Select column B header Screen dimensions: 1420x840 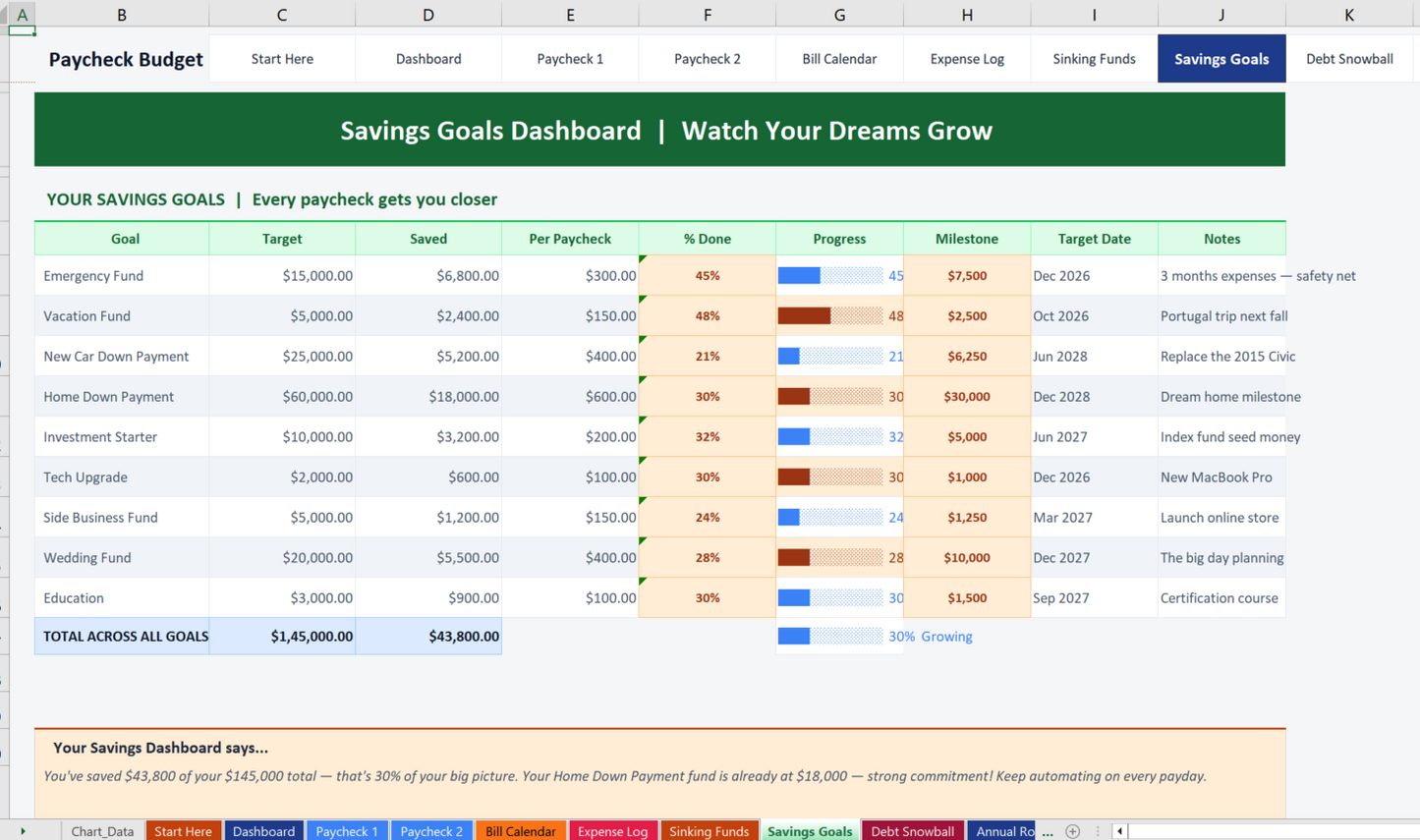pos(122,15)
